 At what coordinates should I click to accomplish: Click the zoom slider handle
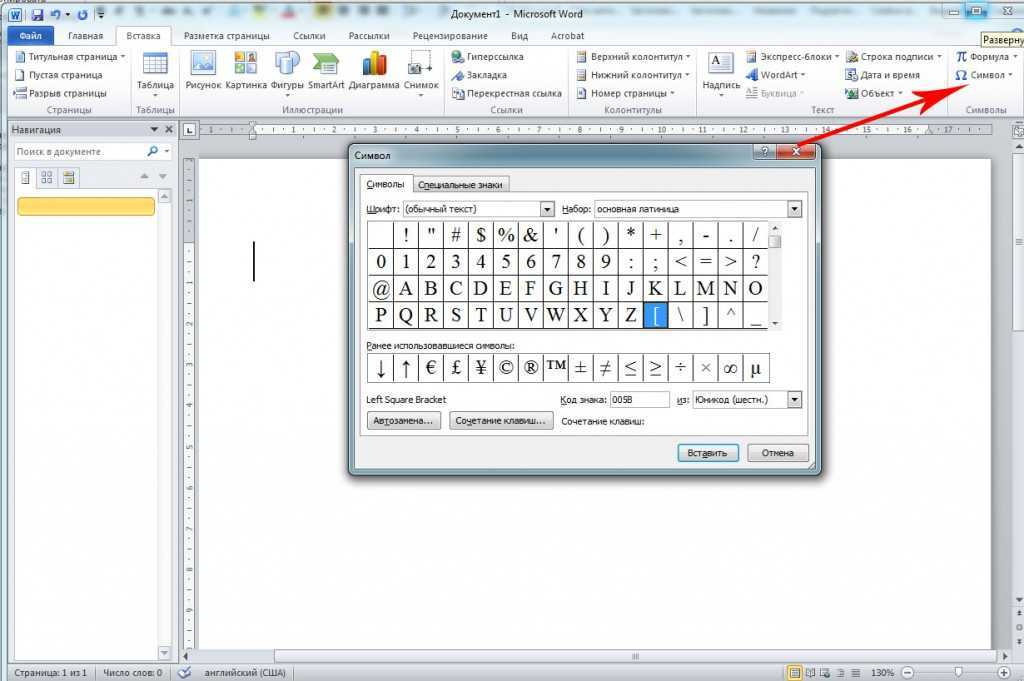[x=958, y=672]
